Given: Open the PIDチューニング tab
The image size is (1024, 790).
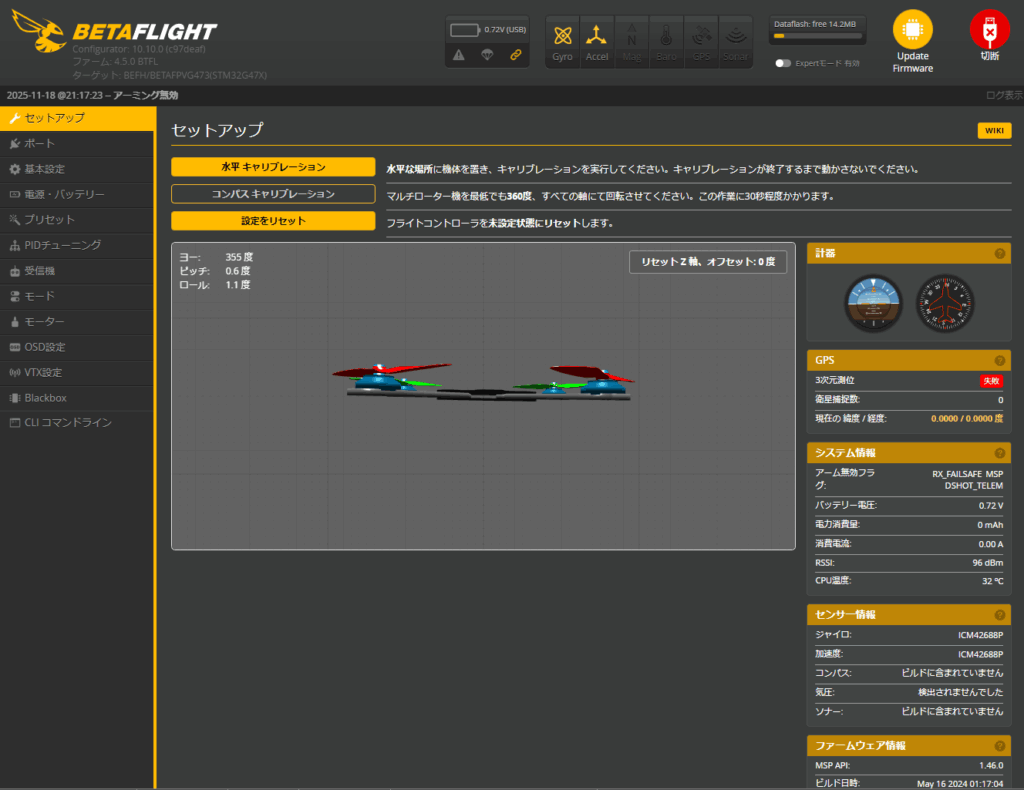Looking at the screenshot, I should (x=62, y=245).
